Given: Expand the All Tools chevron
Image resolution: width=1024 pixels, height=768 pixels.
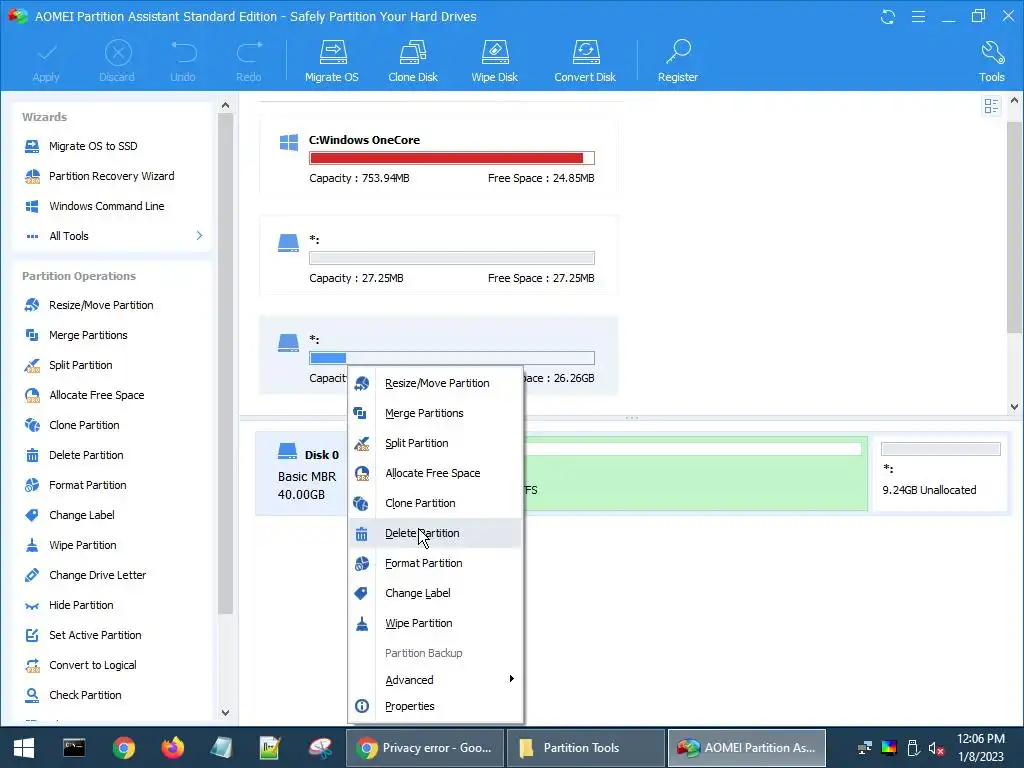Looking at the screenshot, I should tap(199, 236).
